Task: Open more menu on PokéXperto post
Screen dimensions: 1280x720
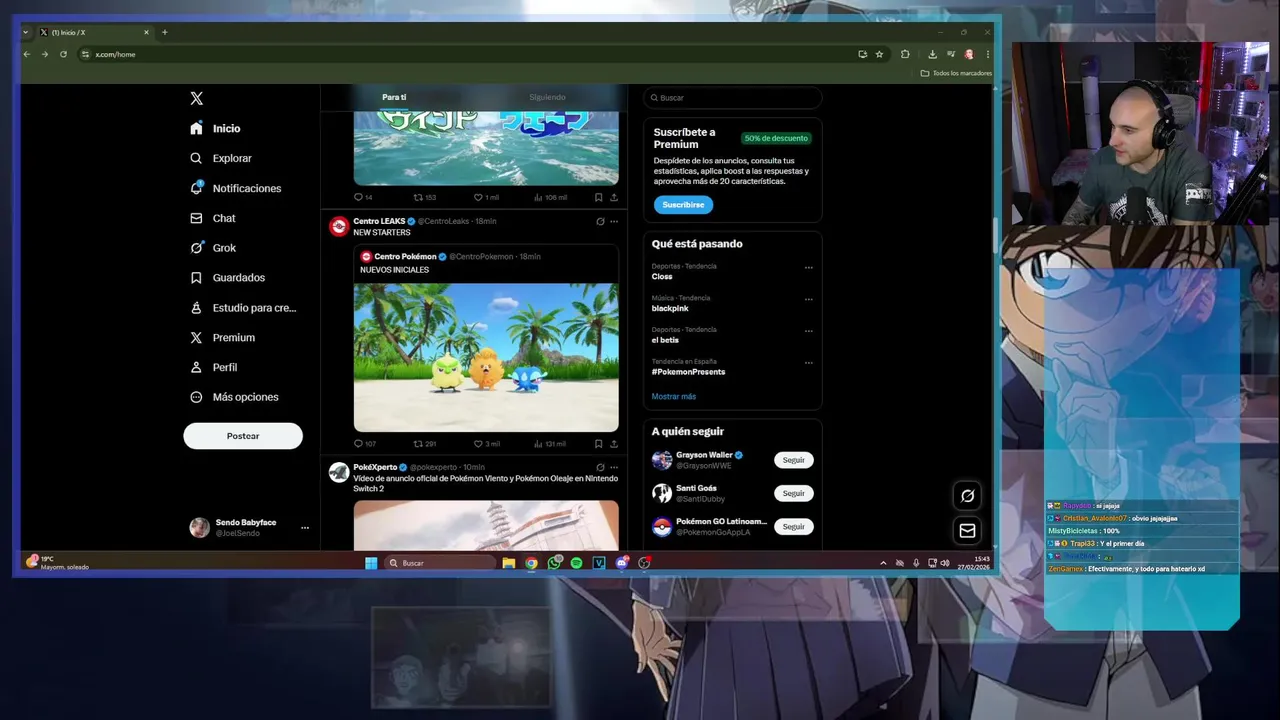Action: pyautogui.click(x=614, y=467)
